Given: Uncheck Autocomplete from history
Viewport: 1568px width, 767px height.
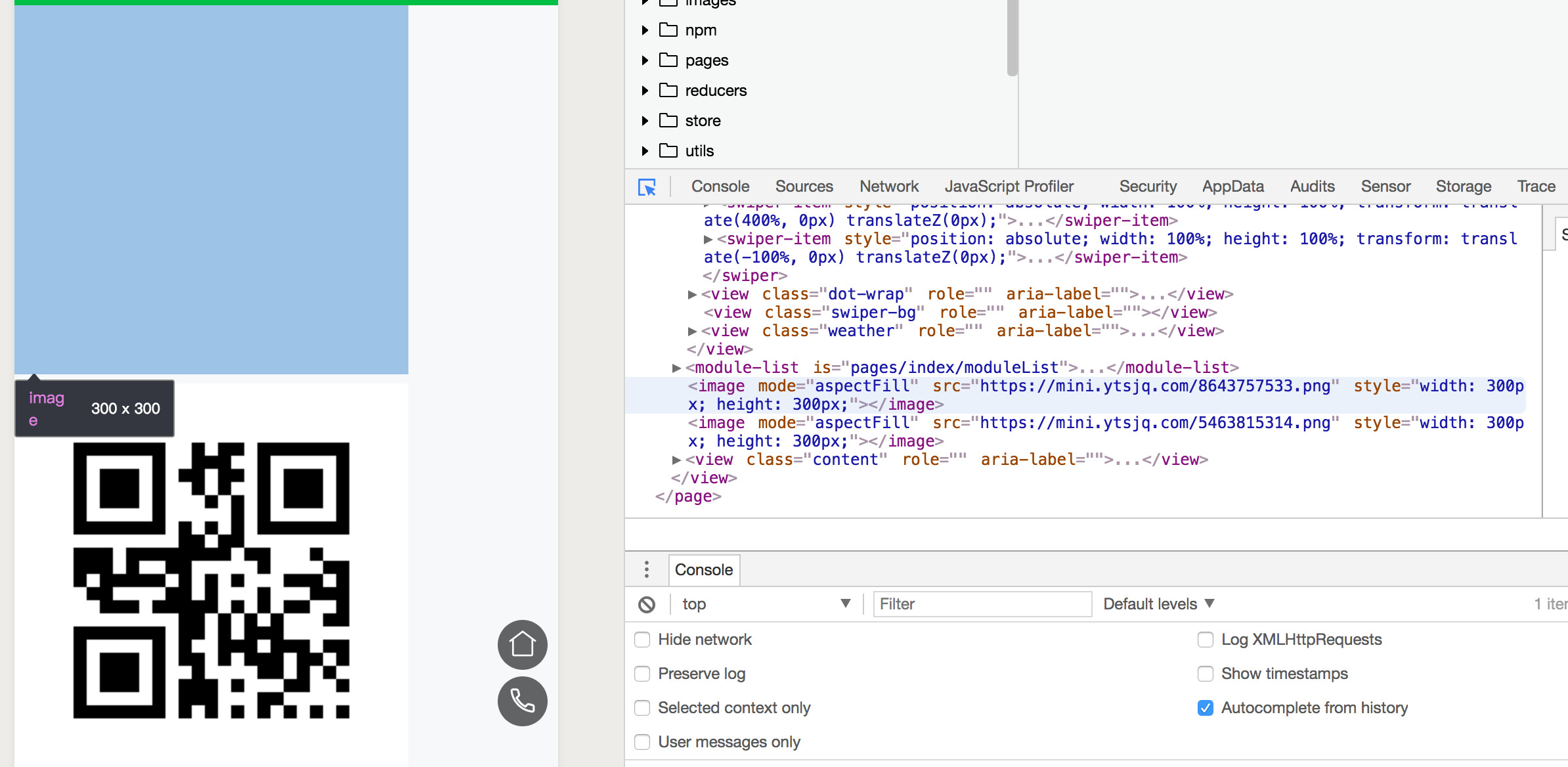Looking at the screenshot, I should pyautogui.click(x=1206, y=708).
